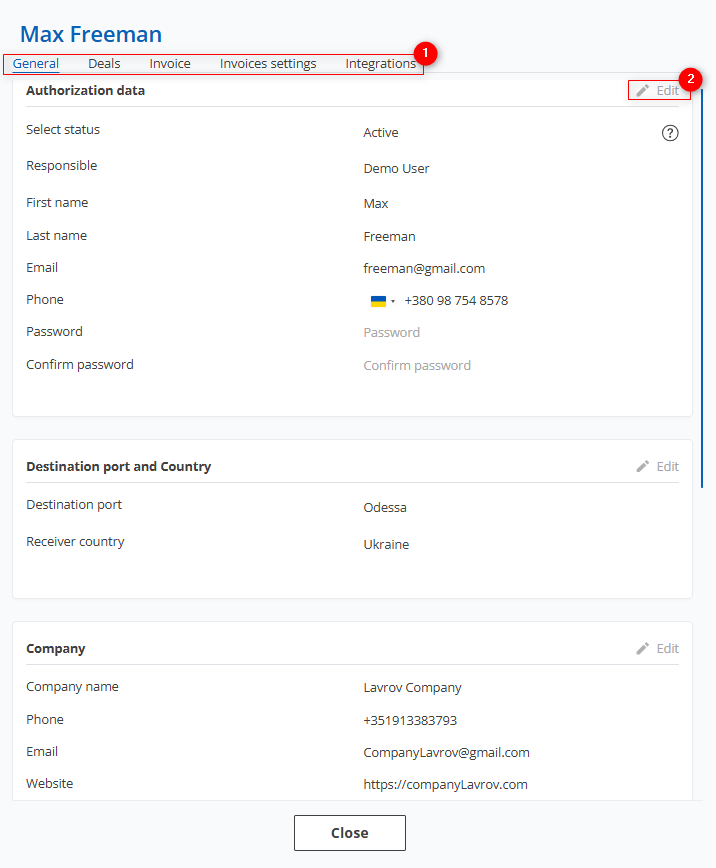Click the pencil icon for Destination port section
Image resolution: width=716 pixels, height=868 pixels.
(x=642, y=467)
